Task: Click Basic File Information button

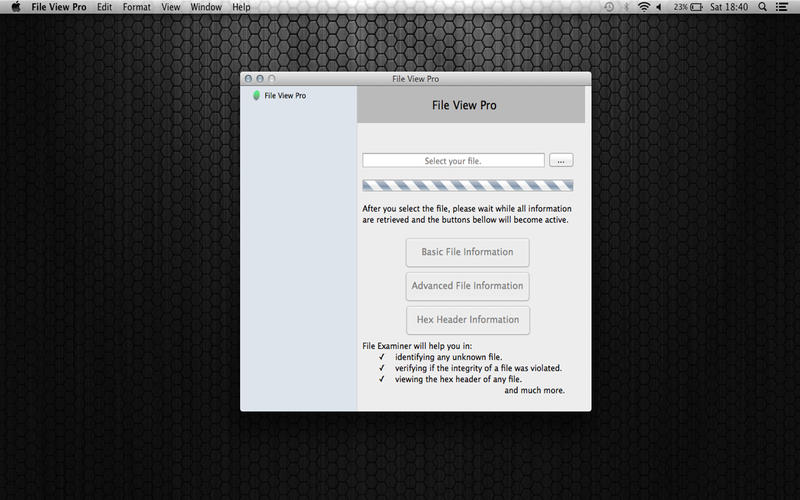Action: [467, 252]
